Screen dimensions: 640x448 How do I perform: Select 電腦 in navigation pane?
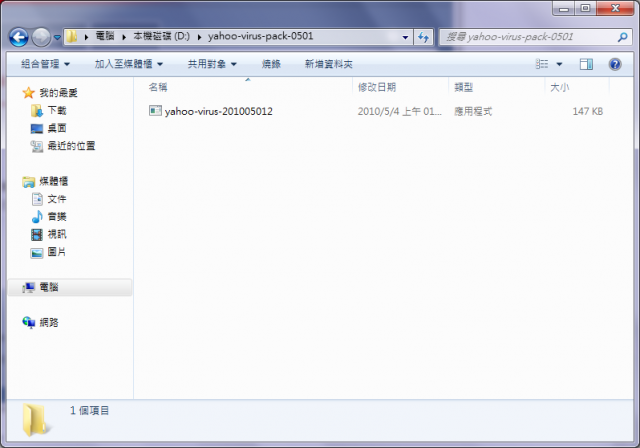coord(49,287)
